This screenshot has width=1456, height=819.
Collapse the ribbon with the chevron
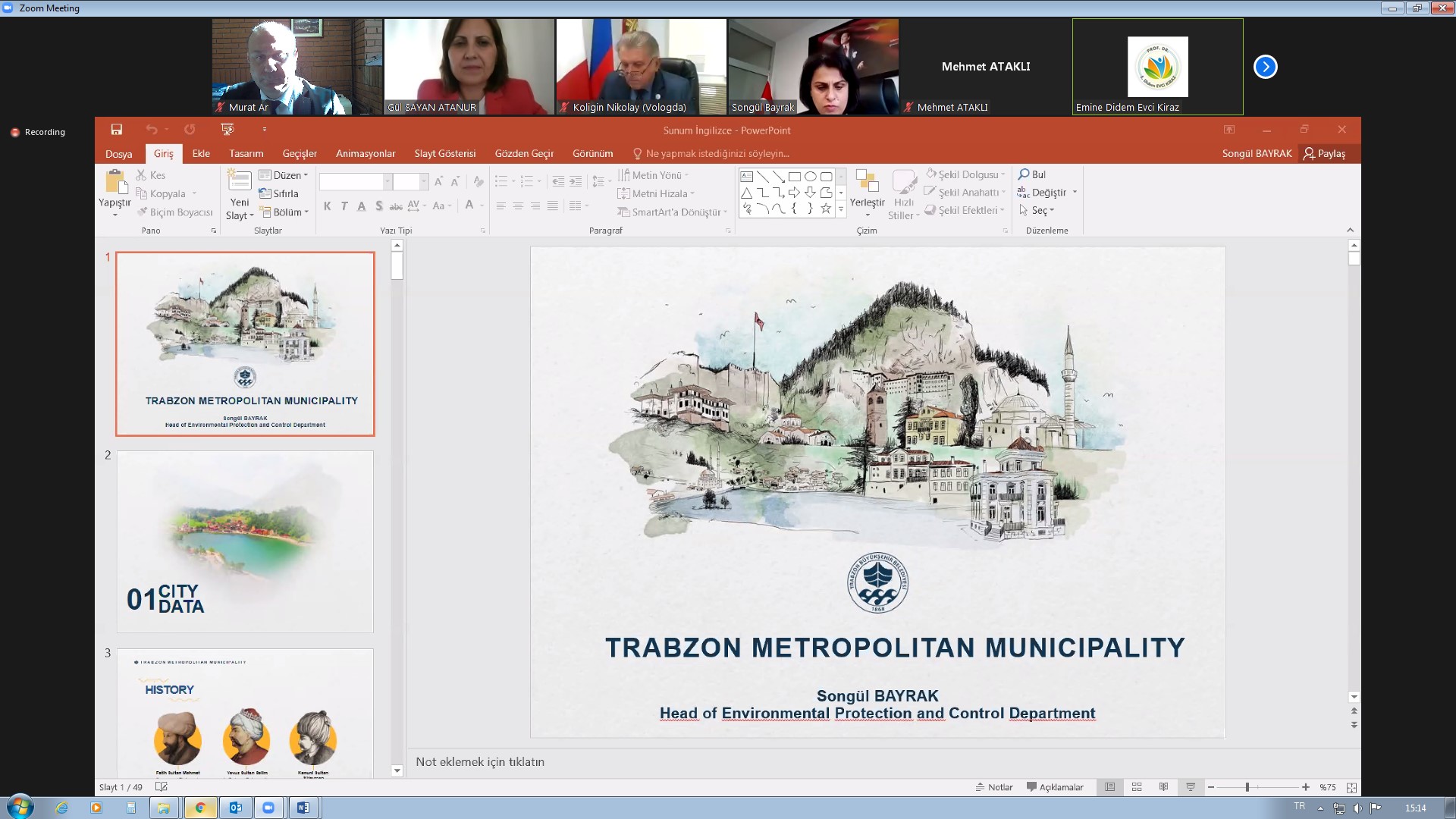[1350, 230]
